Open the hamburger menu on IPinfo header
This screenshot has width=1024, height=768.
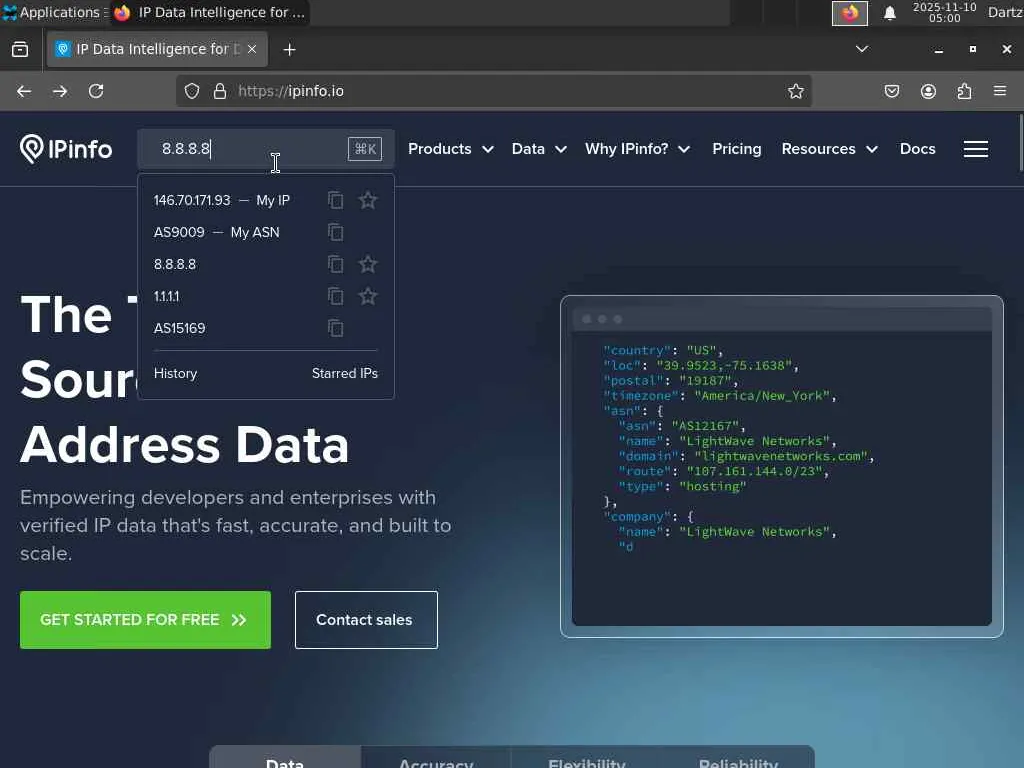976,149
